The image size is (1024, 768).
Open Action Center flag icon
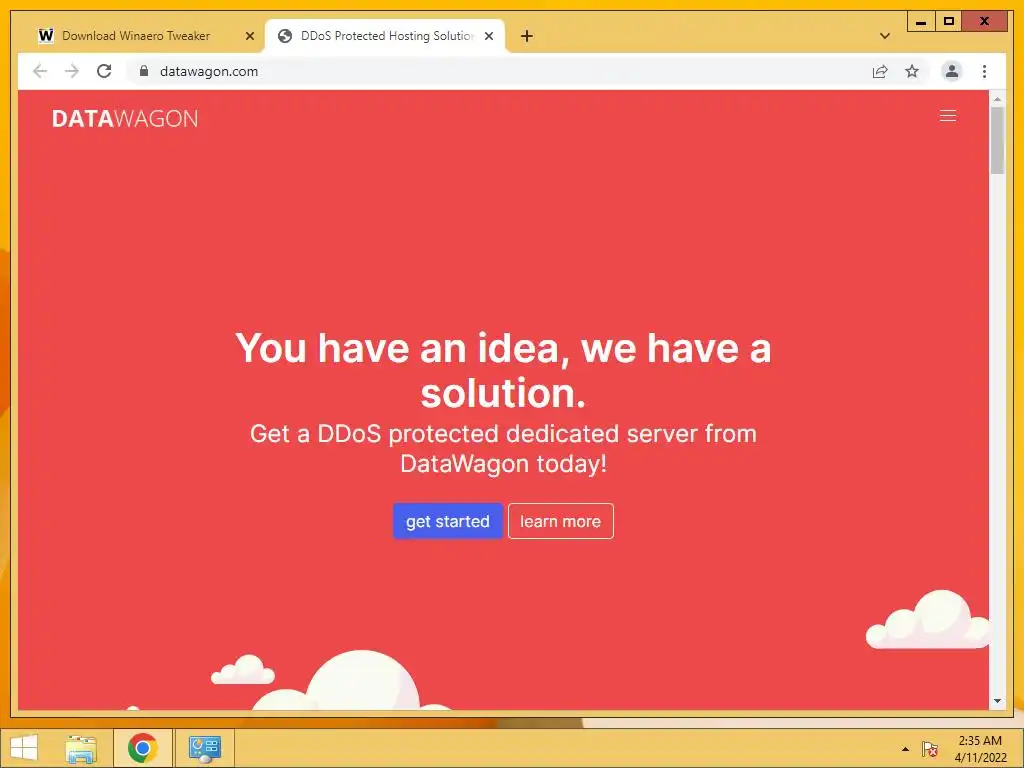coord(929,749)
